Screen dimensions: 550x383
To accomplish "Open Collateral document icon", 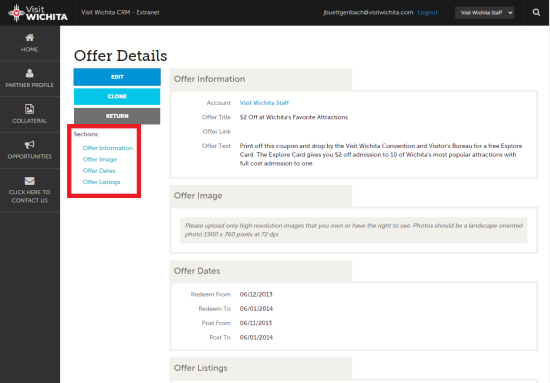I will [x=29, y=109].
